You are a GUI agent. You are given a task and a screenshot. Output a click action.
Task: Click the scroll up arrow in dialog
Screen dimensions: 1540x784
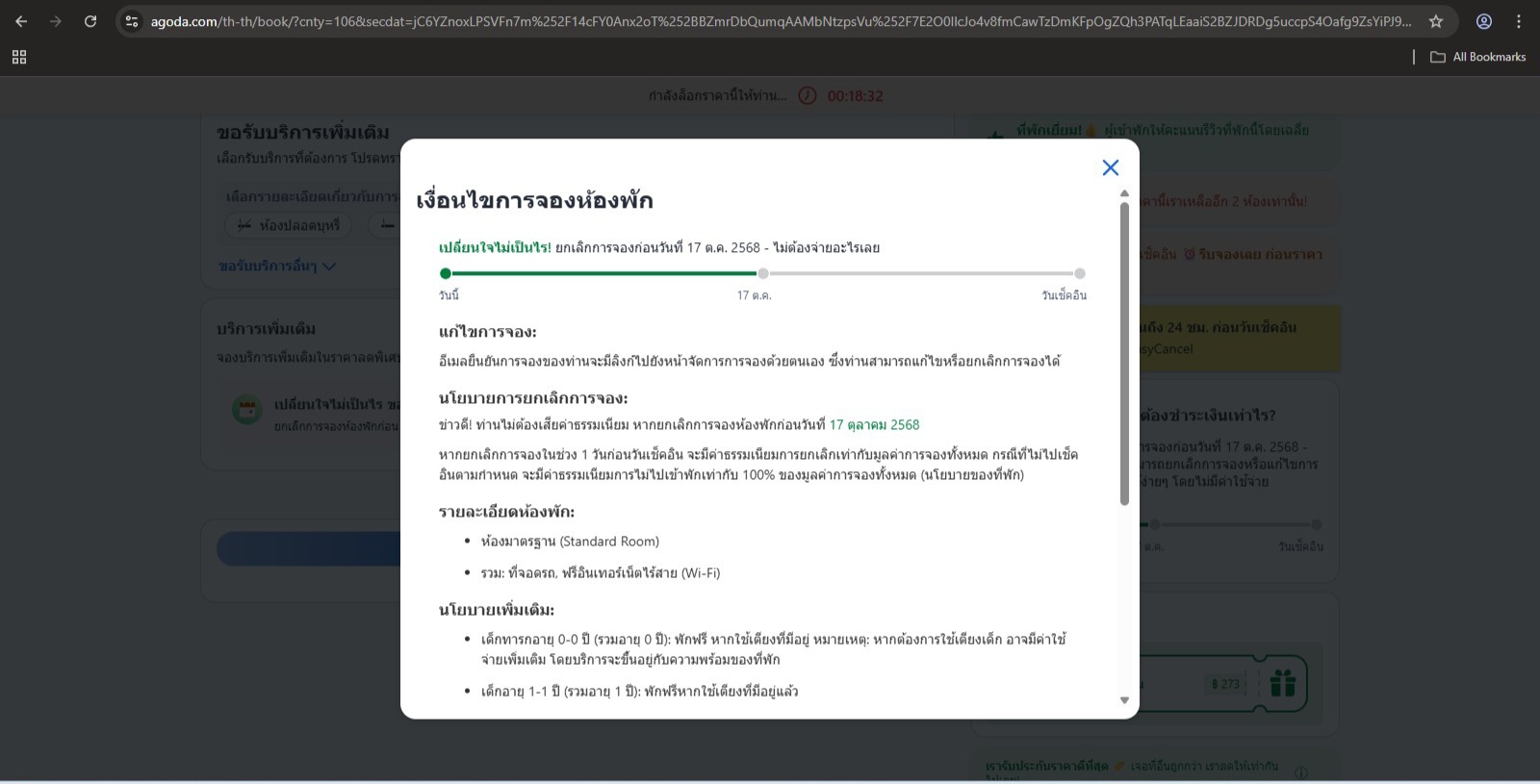pos(1124,193)
